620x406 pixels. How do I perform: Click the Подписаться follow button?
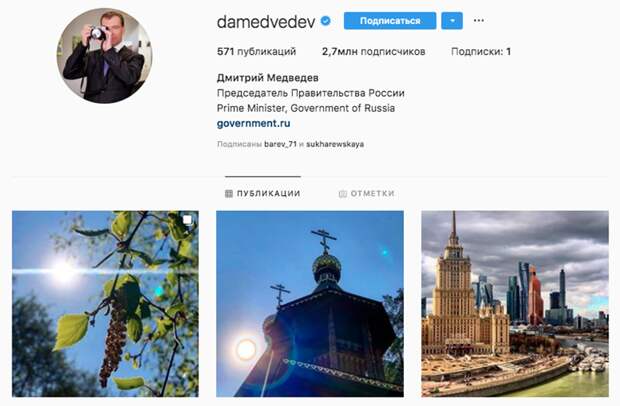[390, 21]
